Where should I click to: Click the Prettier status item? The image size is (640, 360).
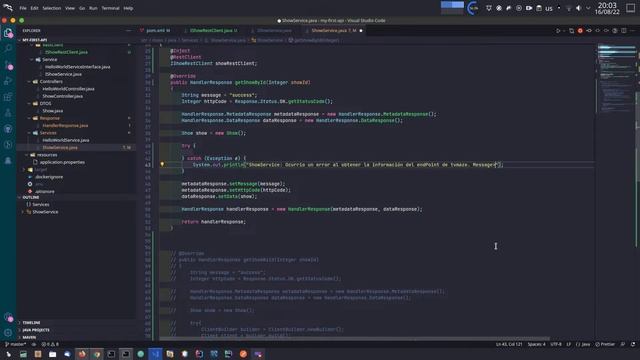[605, 344]
